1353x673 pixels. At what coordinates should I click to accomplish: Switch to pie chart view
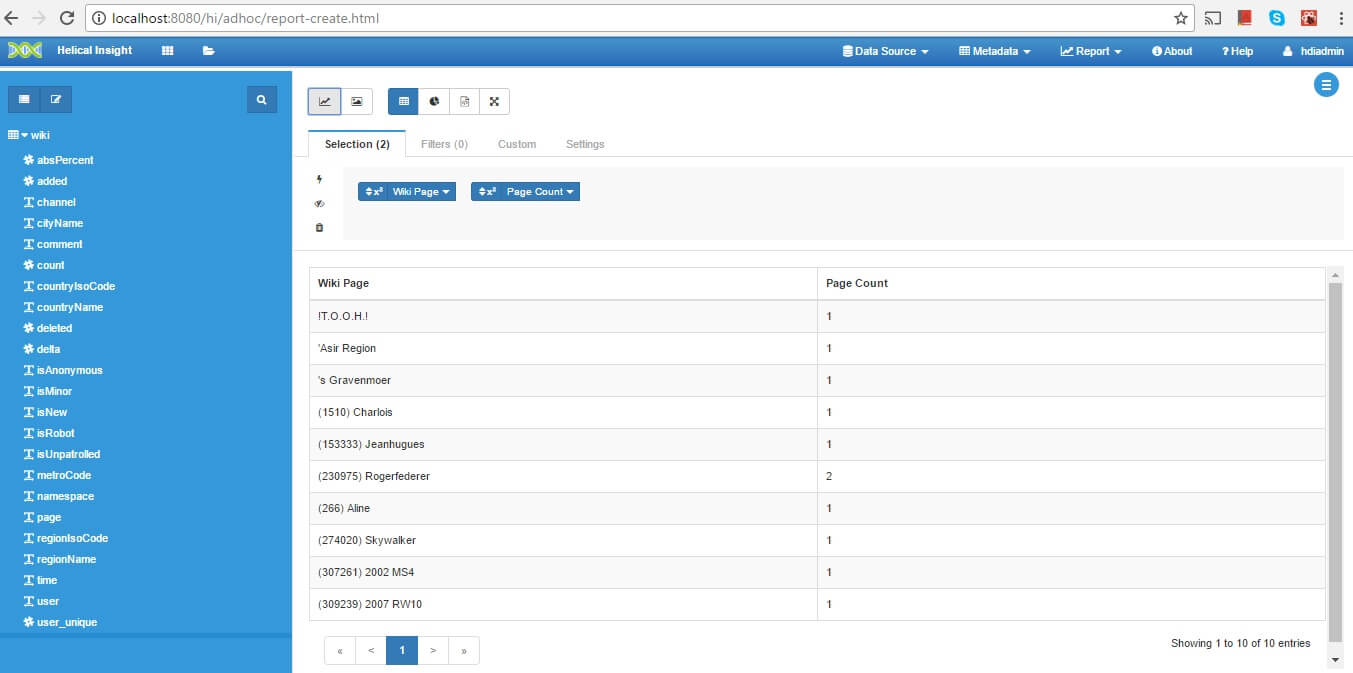tap(434, 101)
